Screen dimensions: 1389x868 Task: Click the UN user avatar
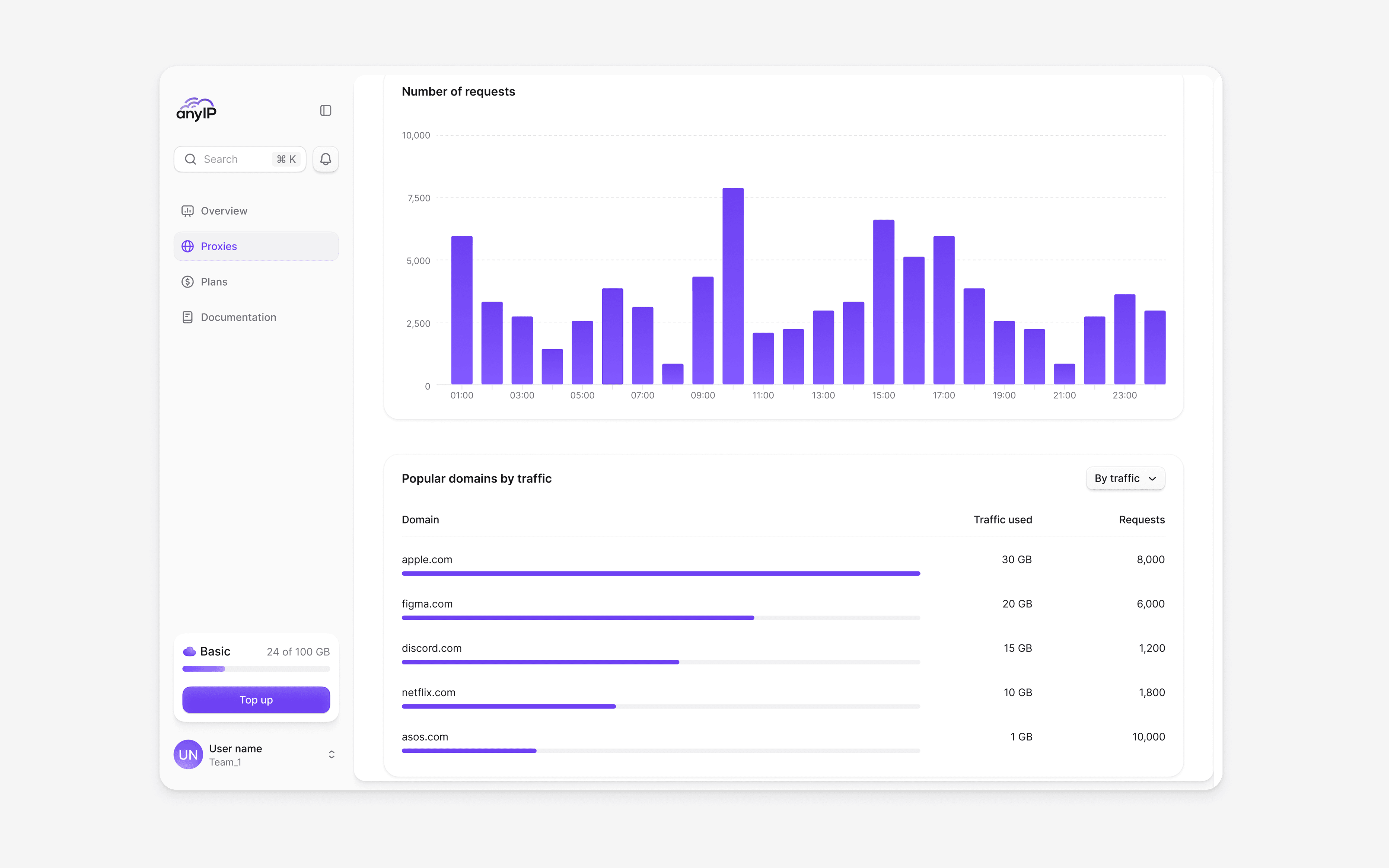click(188, 754)
